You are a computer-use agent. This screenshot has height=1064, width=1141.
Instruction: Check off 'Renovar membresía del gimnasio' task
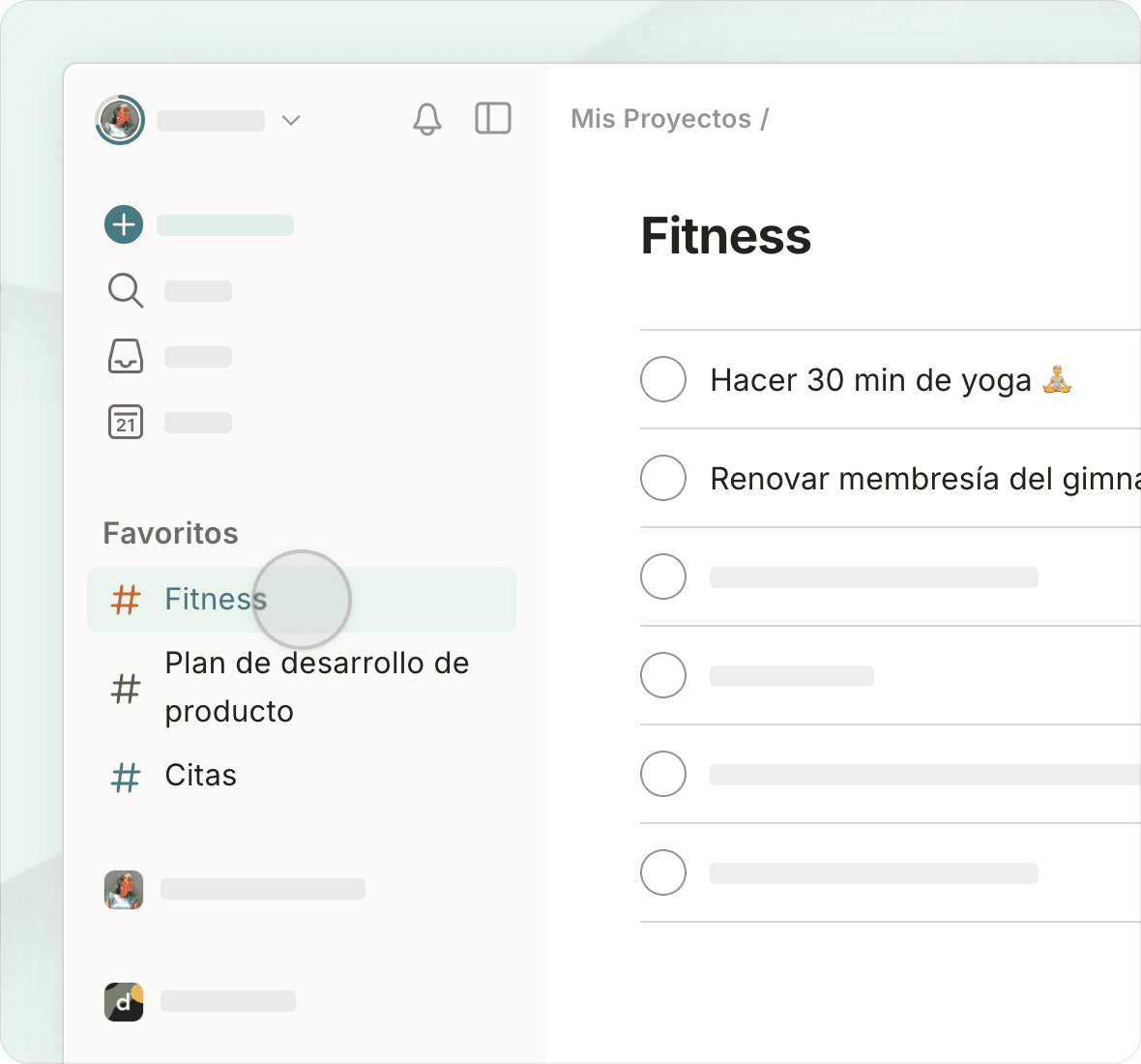(663, 478)
